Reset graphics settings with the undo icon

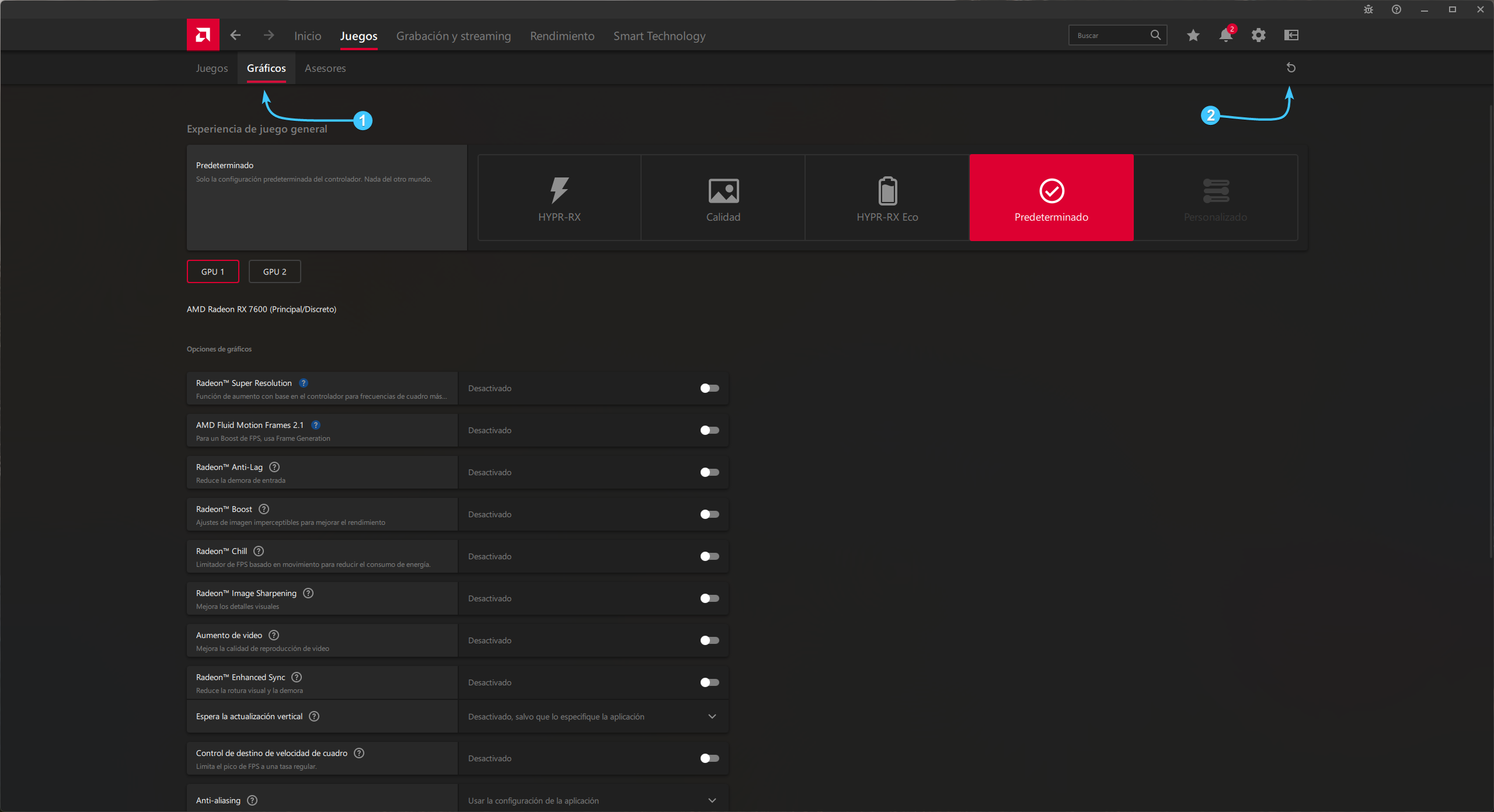click(x=1291, y=68)
